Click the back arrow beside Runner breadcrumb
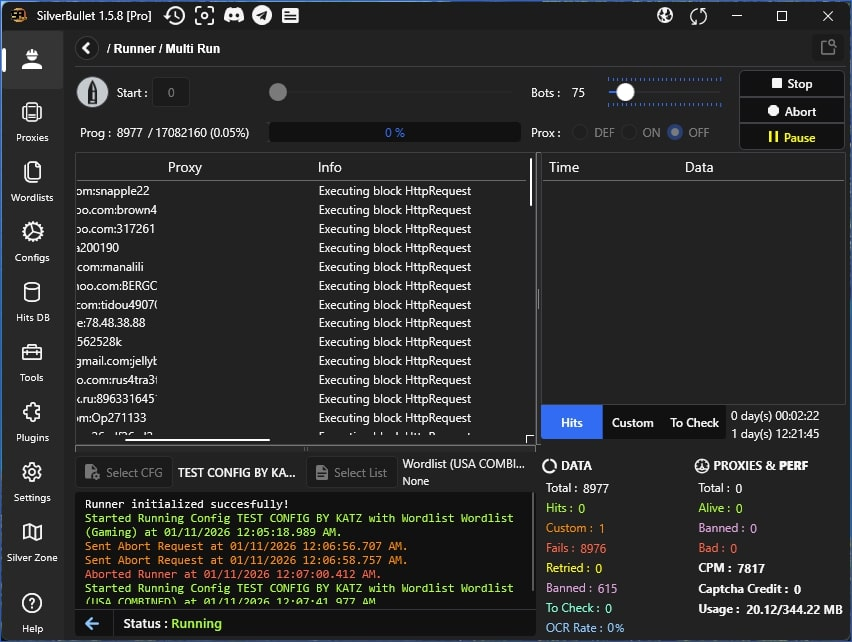 (x=87, y=48)
